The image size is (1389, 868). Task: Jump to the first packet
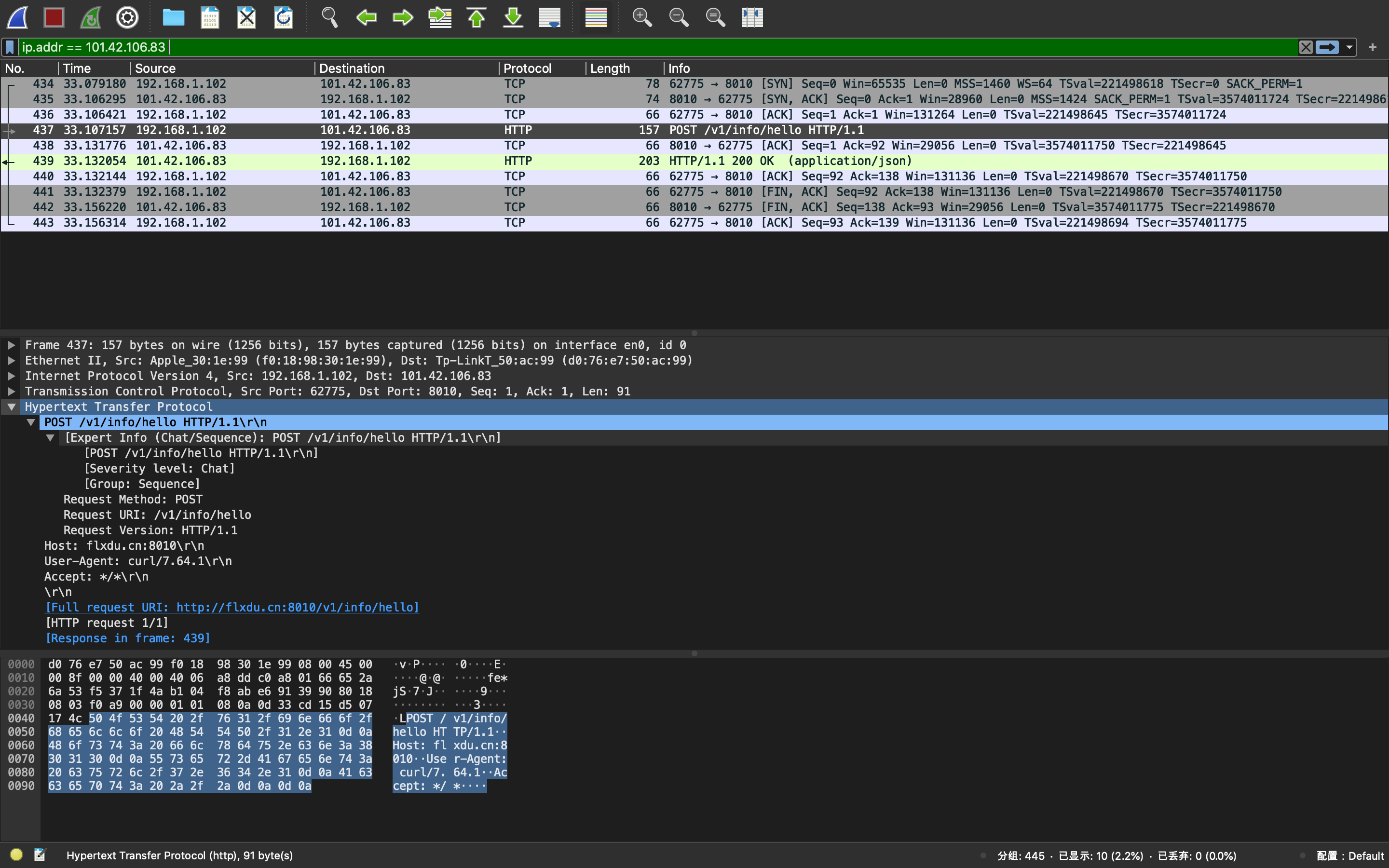click(477, 17)
